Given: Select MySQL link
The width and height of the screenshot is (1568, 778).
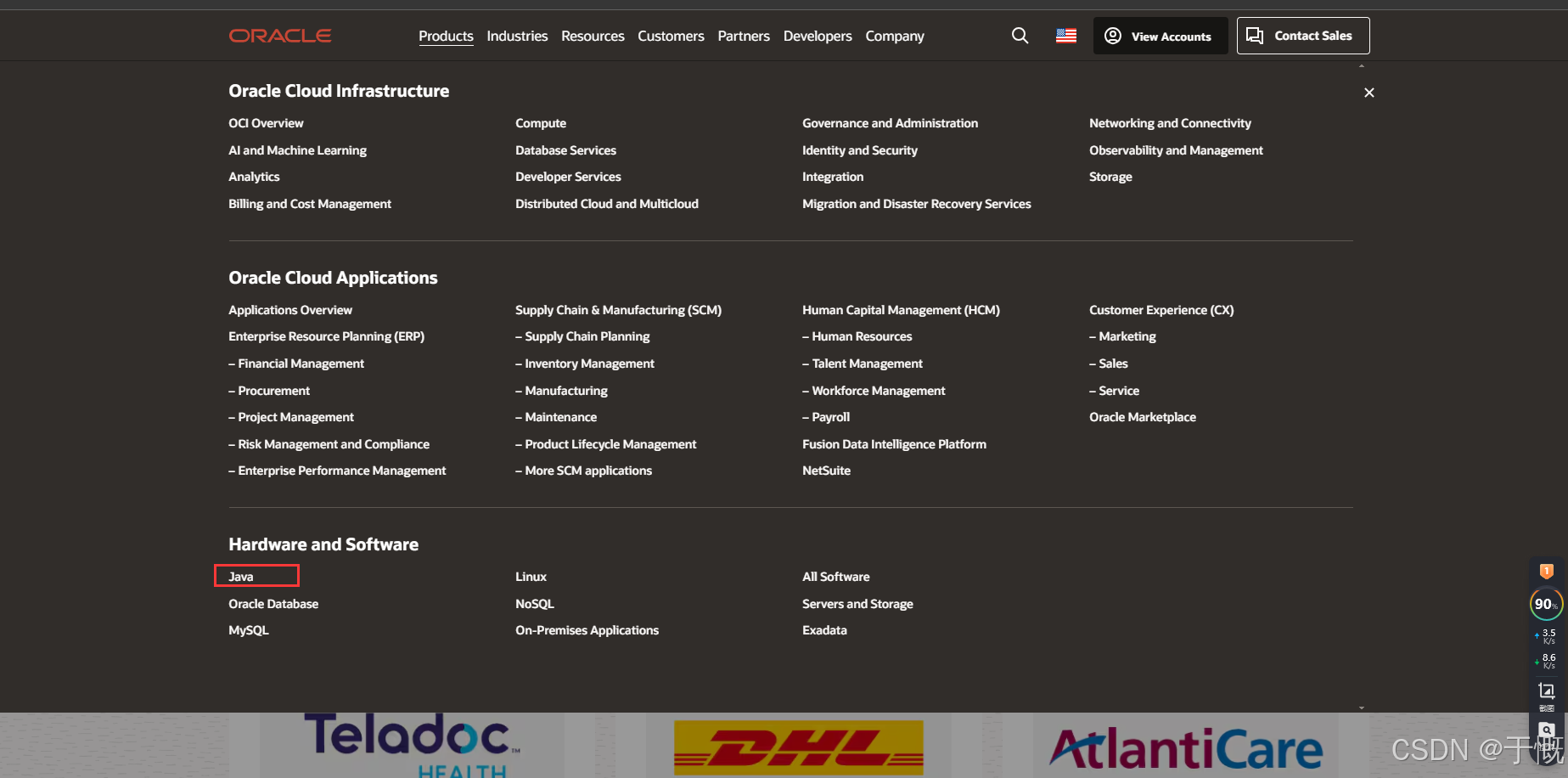Looking at the screenshot, I should pos(249,630).
